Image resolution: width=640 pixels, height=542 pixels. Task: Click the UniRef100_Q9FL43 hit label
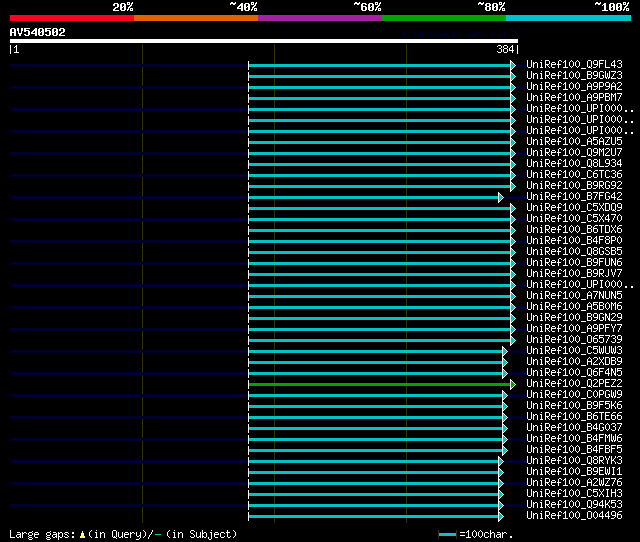574,64
